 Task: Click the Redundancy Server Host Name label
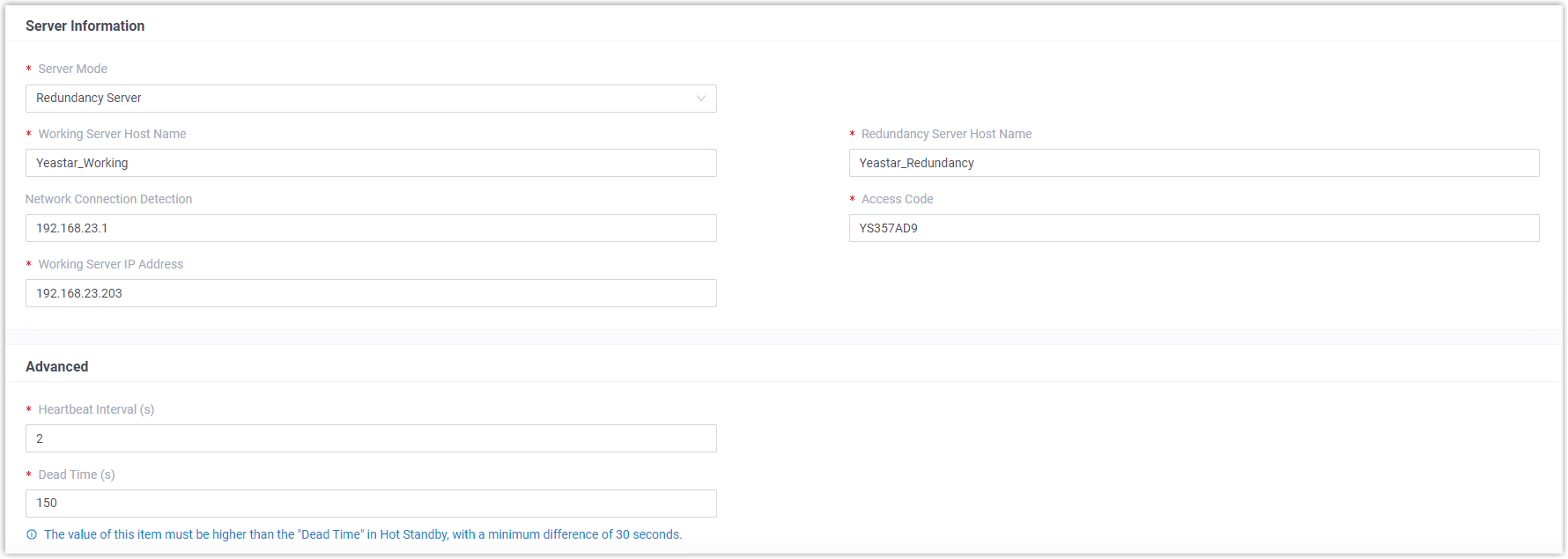[x=946, y=134]
